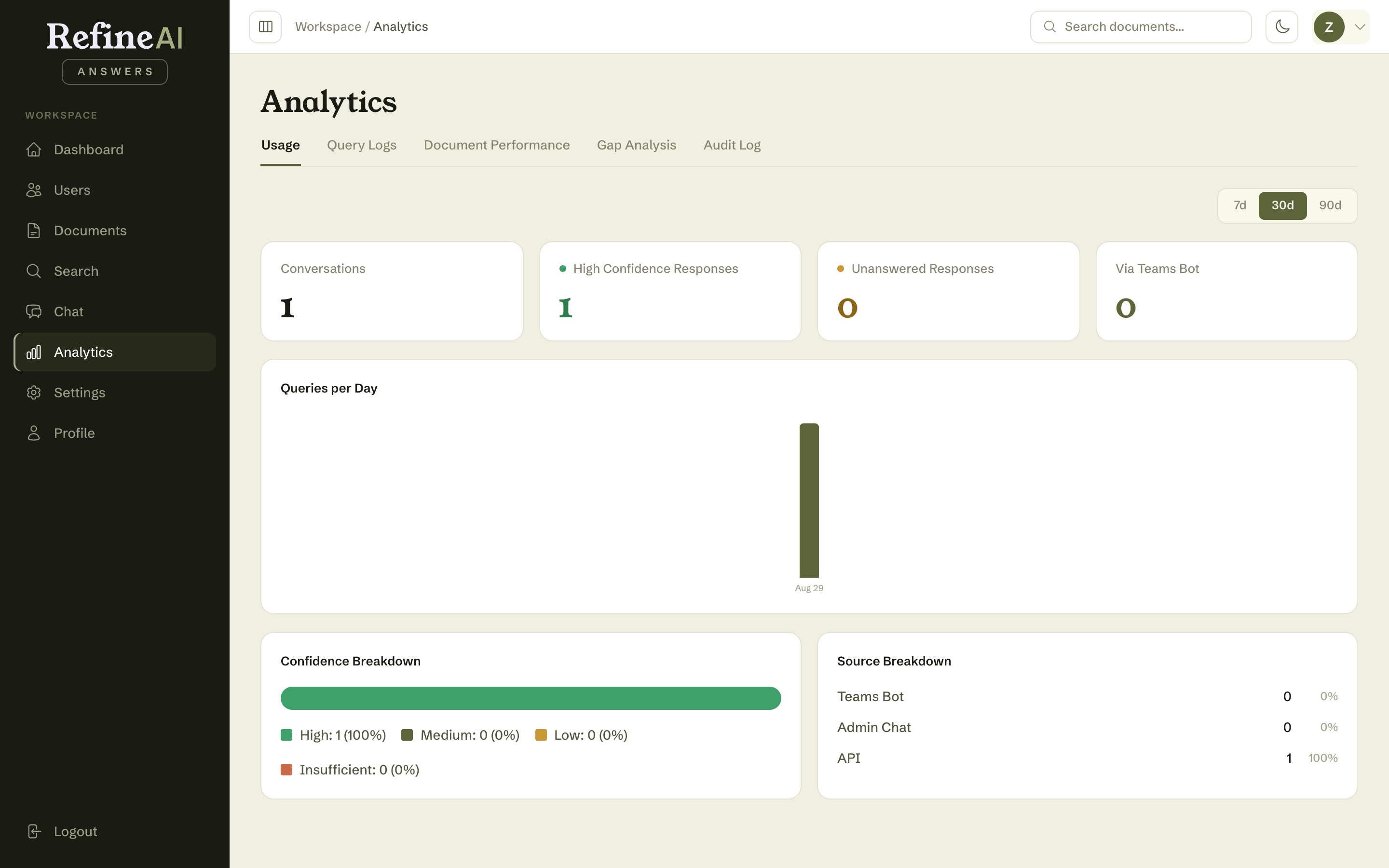Screen dimensions: 1389x868
Task: Click the Conversations stat card
Action: (x=392, y=292)
